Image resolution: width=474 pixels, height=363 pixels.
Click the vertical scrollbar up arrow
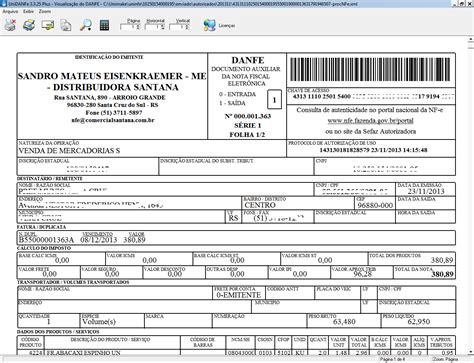click(471, 39)
